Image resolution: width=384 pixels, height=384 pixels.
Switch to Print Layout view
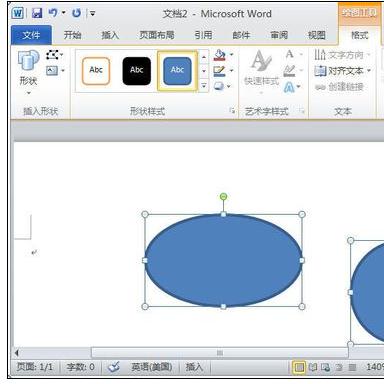coord(299,367)
